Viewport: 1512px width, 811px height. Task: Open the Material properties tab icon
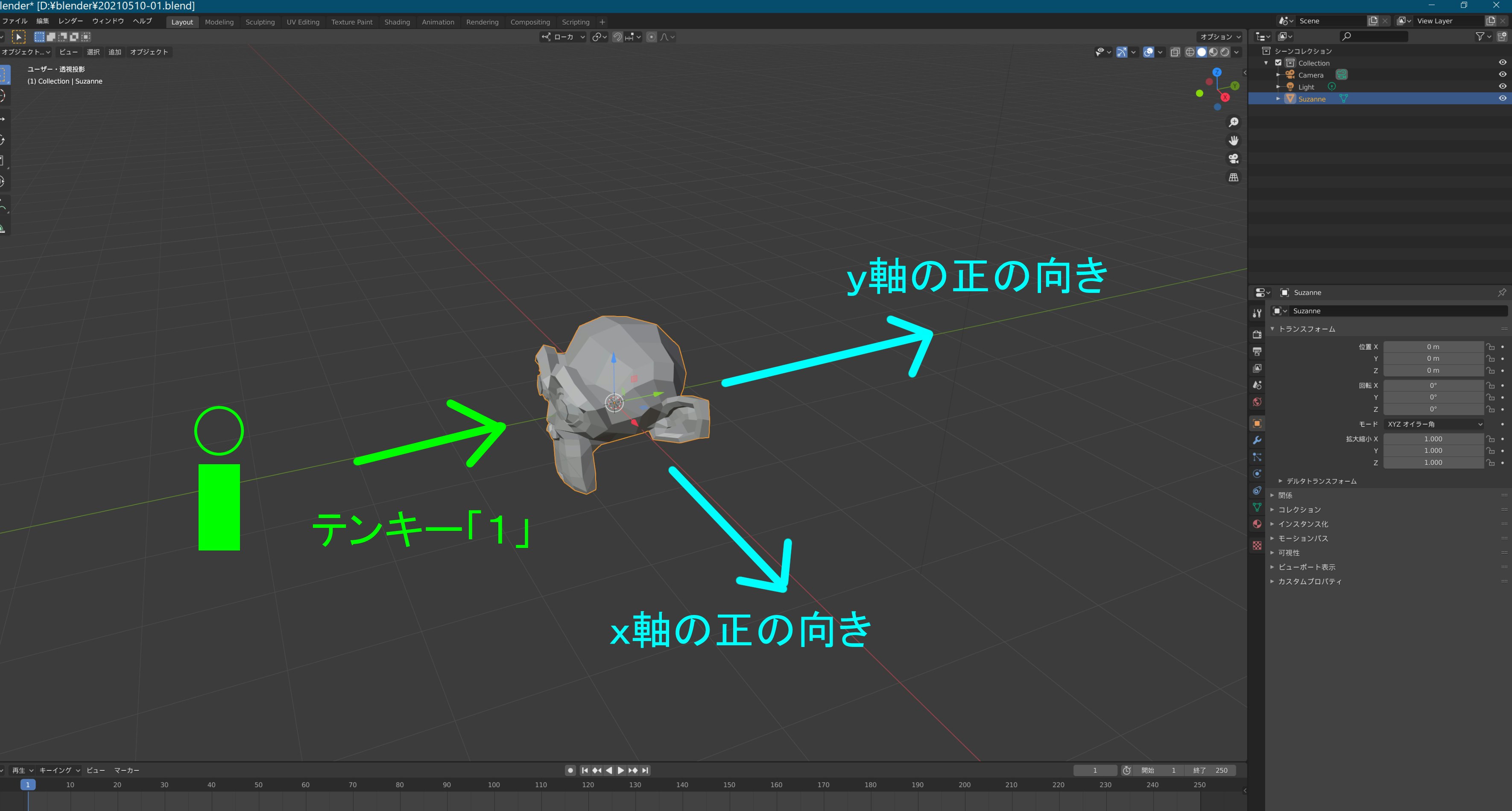[x=1257, y=524]
